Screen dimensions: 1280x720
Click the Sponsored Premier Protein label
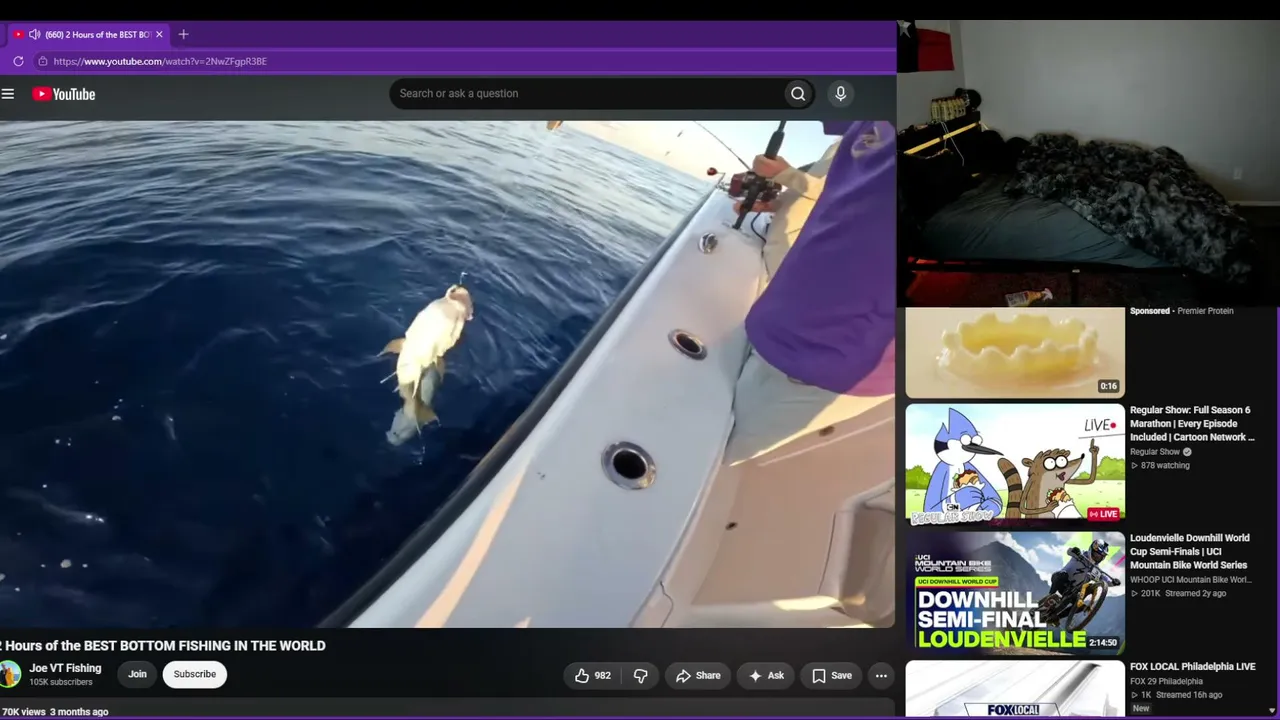pos(1182,311)
